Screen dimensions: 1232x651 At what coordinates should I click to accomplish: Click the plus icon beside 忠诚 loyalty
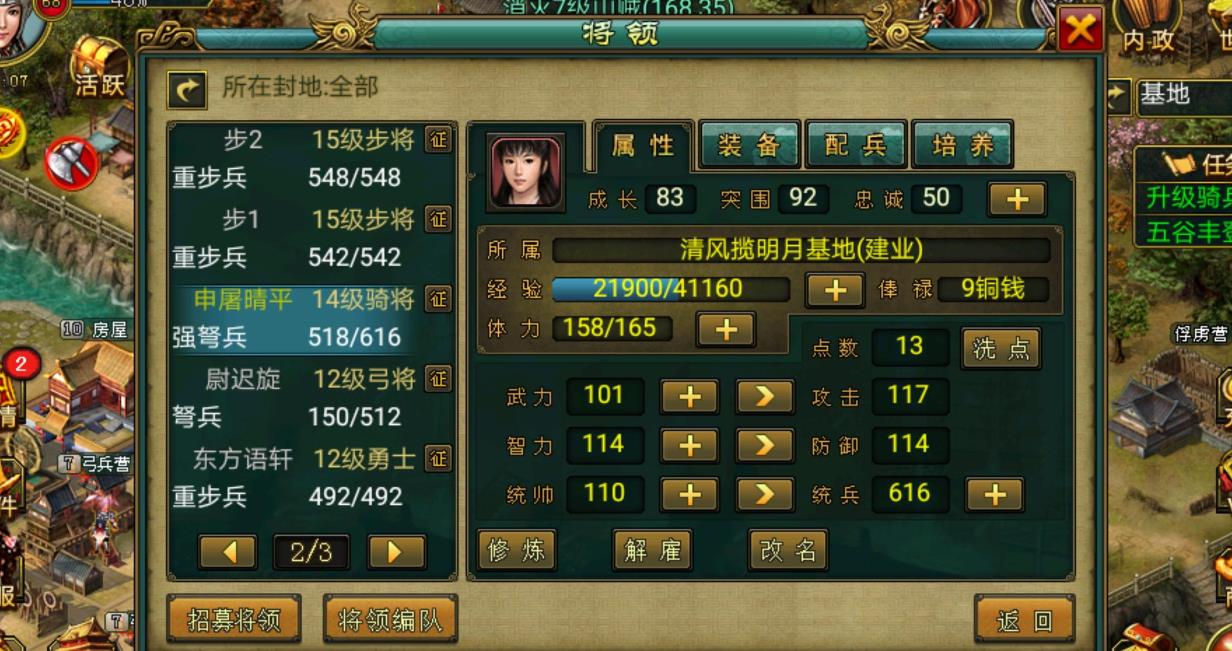[1016, 198]
